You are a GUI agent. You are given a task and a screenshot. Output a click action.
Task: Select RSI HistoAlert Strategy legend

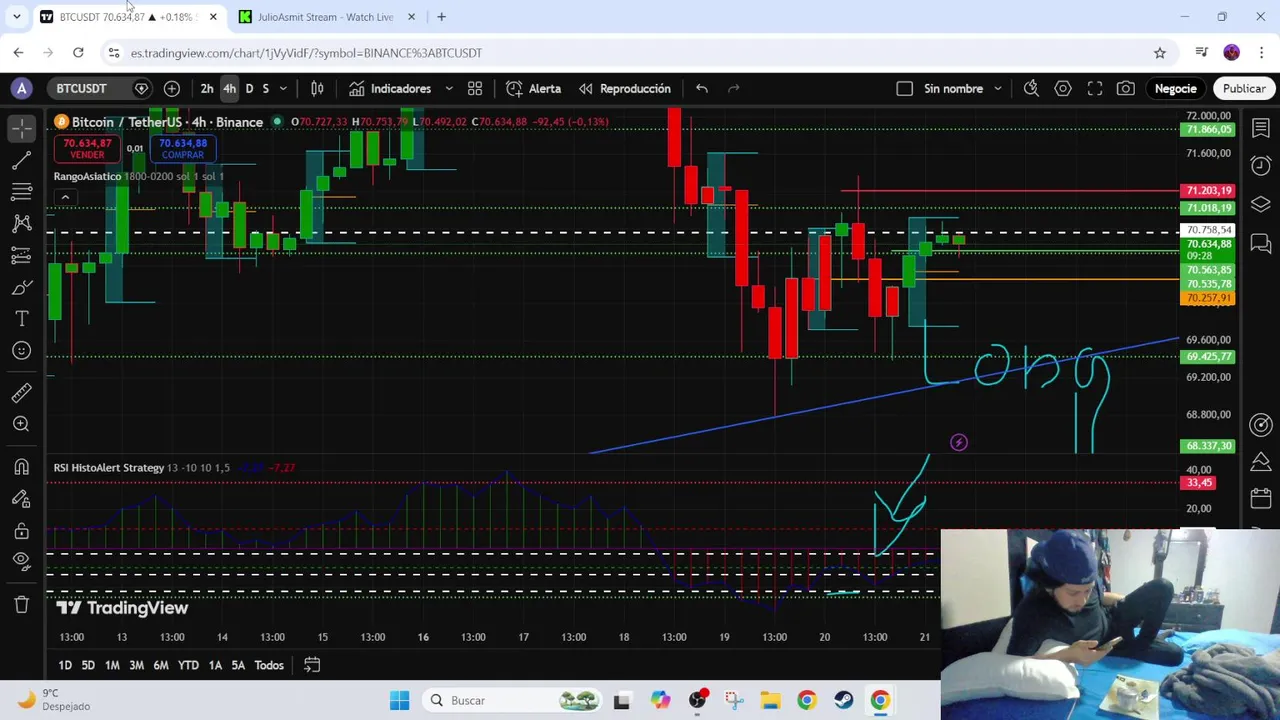click(109, 468)
